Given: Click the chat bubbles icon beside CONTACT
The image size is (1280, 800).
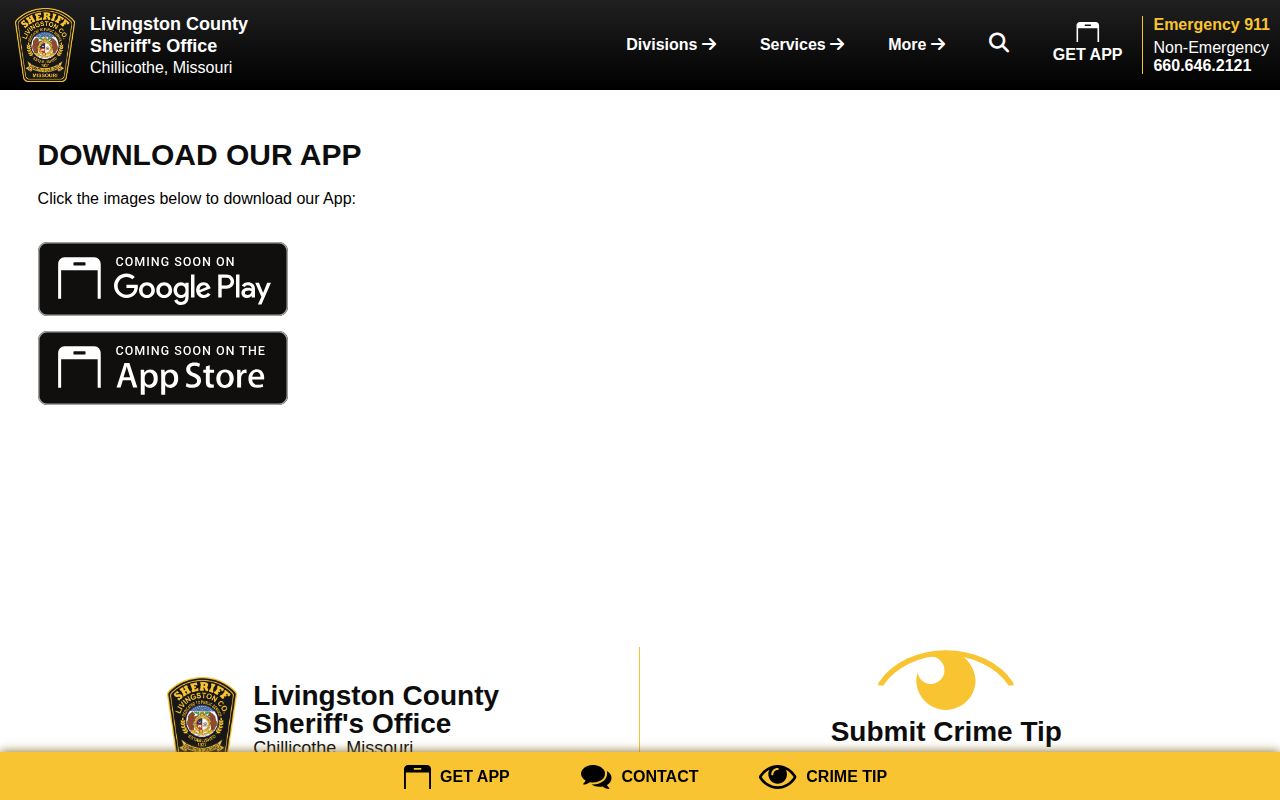Looking at the screenshot, I should (596, 777).
